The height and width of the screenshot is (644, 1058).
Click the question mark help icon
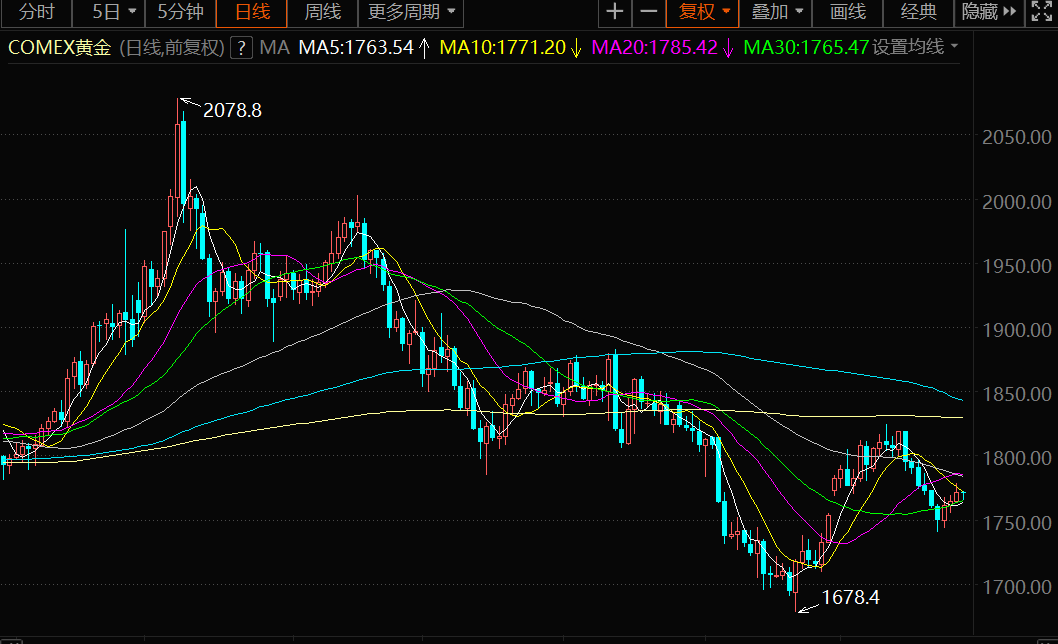coord(241,48)
